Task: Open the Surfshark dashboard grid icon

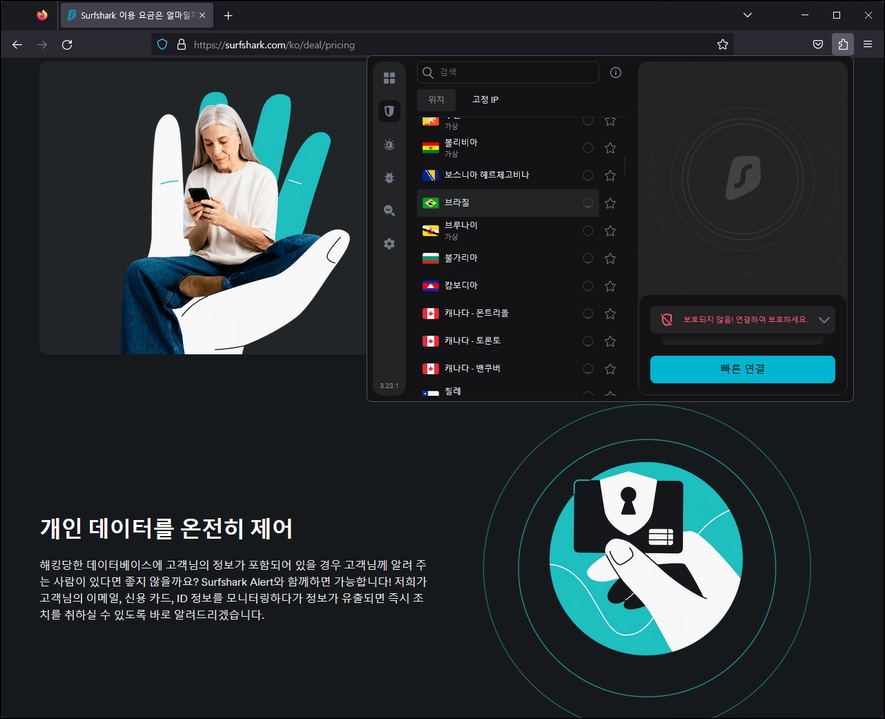Action: tap(389, 78)
